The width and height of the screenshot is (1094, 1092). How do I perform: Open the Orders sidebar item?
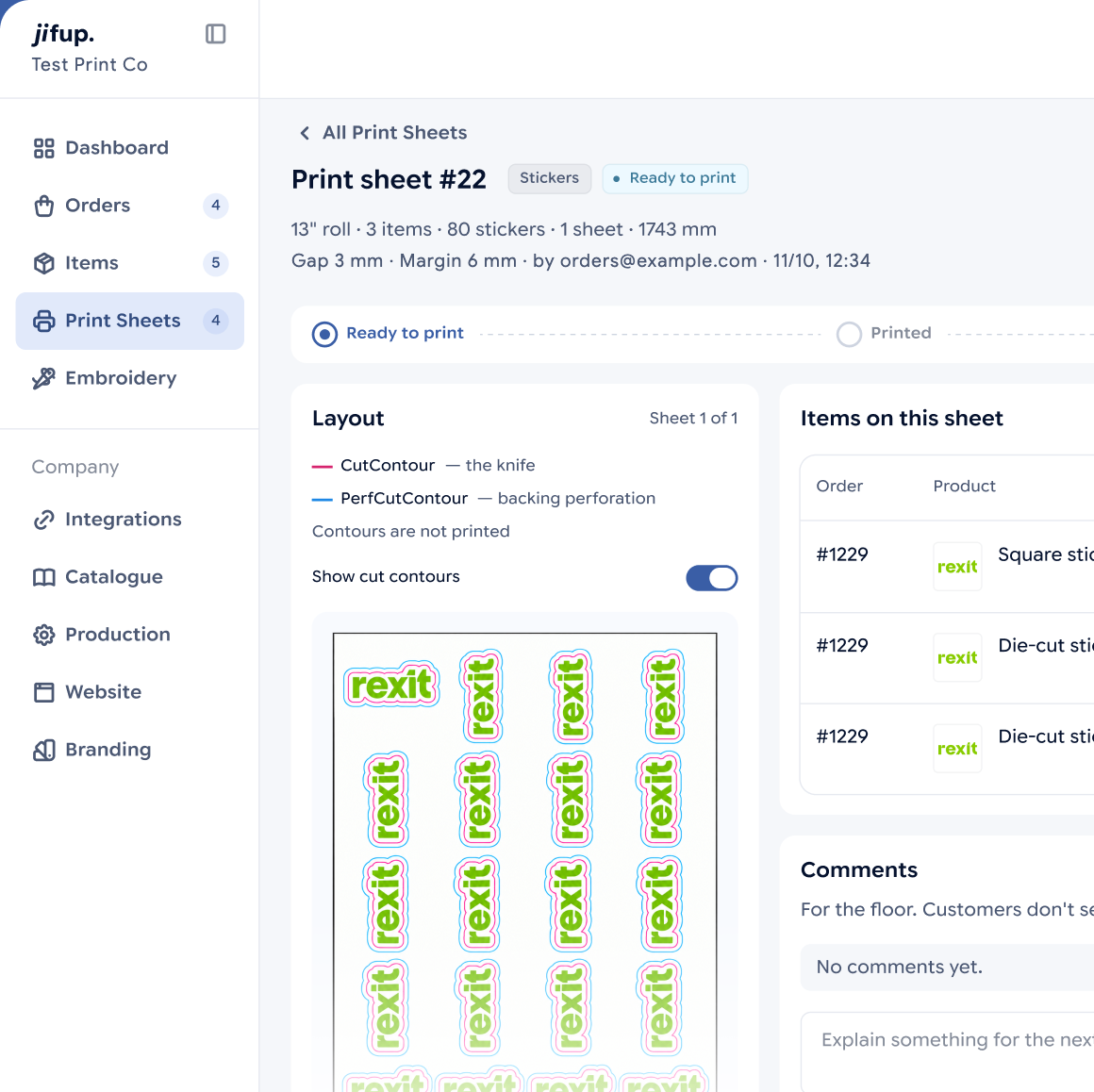click(130, 206)
